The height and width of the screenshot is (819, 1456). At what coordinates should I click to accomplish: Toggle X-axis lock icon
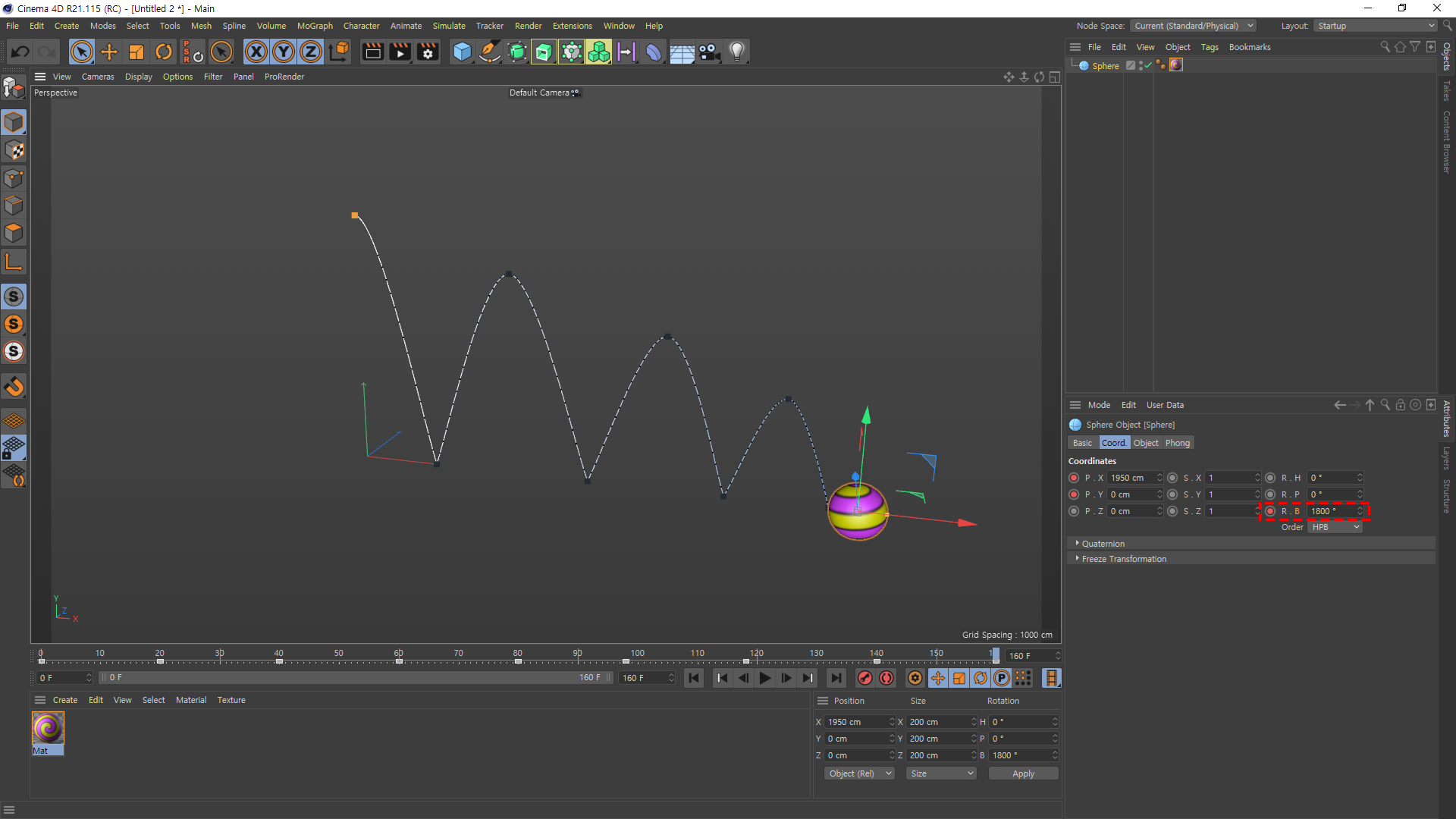[256, 52]
